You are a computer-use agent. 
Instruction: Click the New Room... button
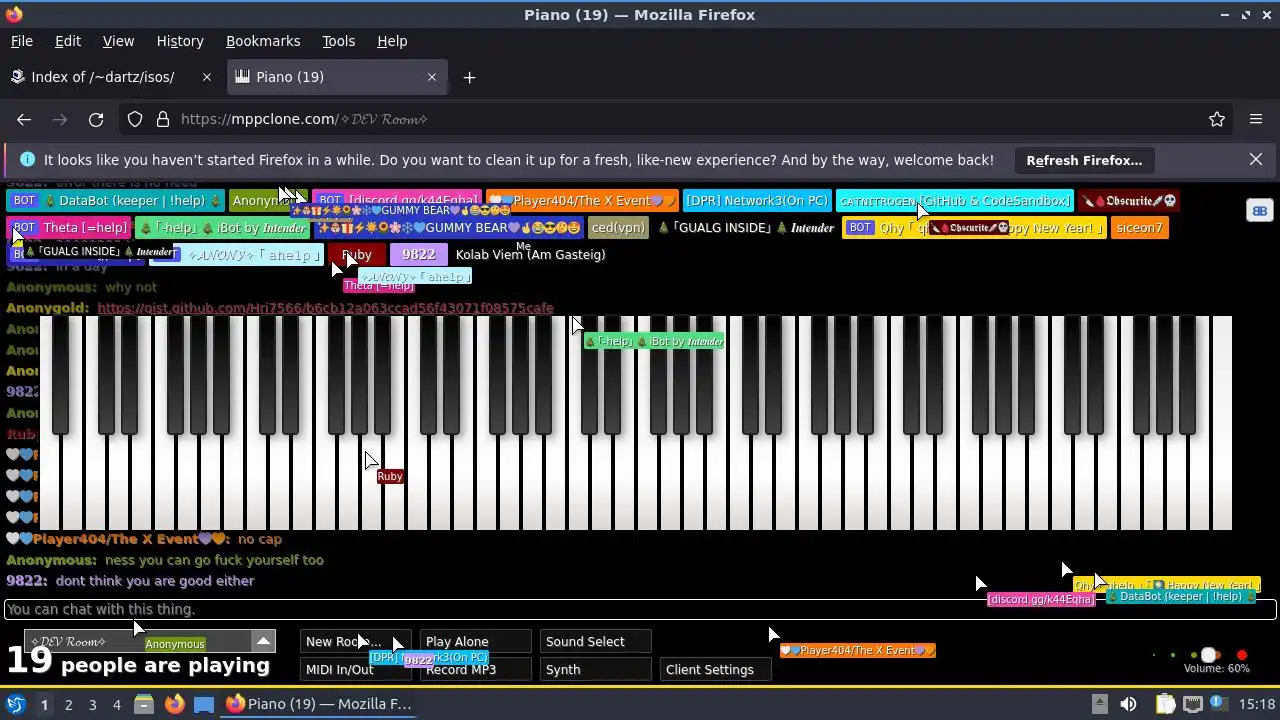click(355, 642)
